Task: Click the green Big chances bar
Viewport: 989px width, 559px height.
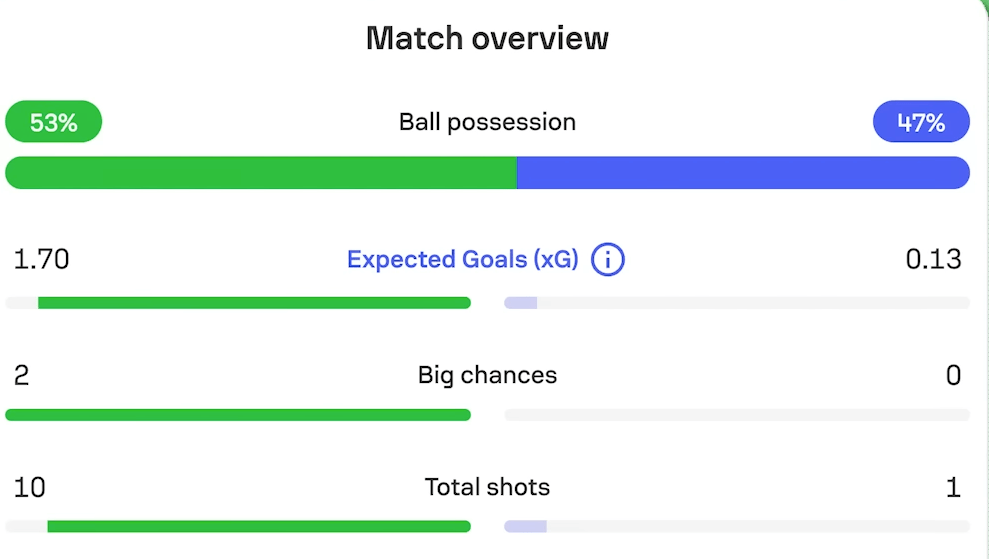Action: pos(238,415)
